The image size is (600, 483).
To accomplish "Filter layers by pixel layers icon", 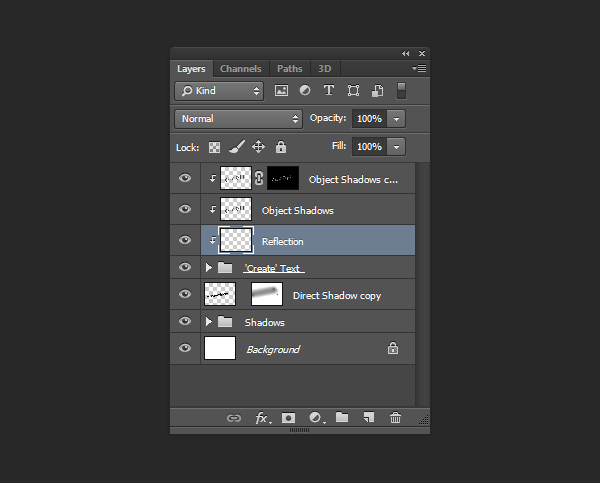I will (x=281, y=91).
